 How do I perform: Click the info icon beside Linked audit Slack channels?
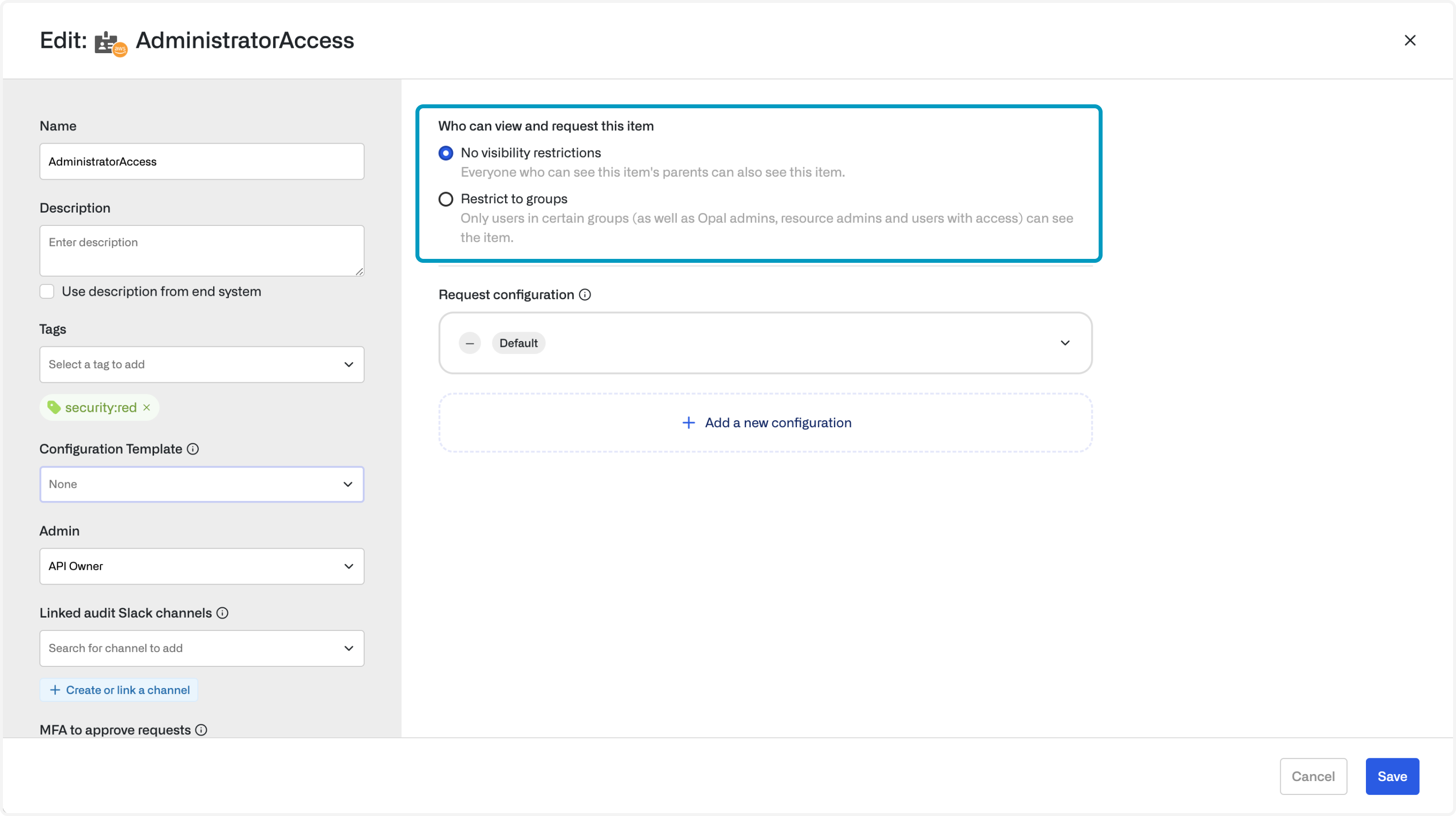222,613
